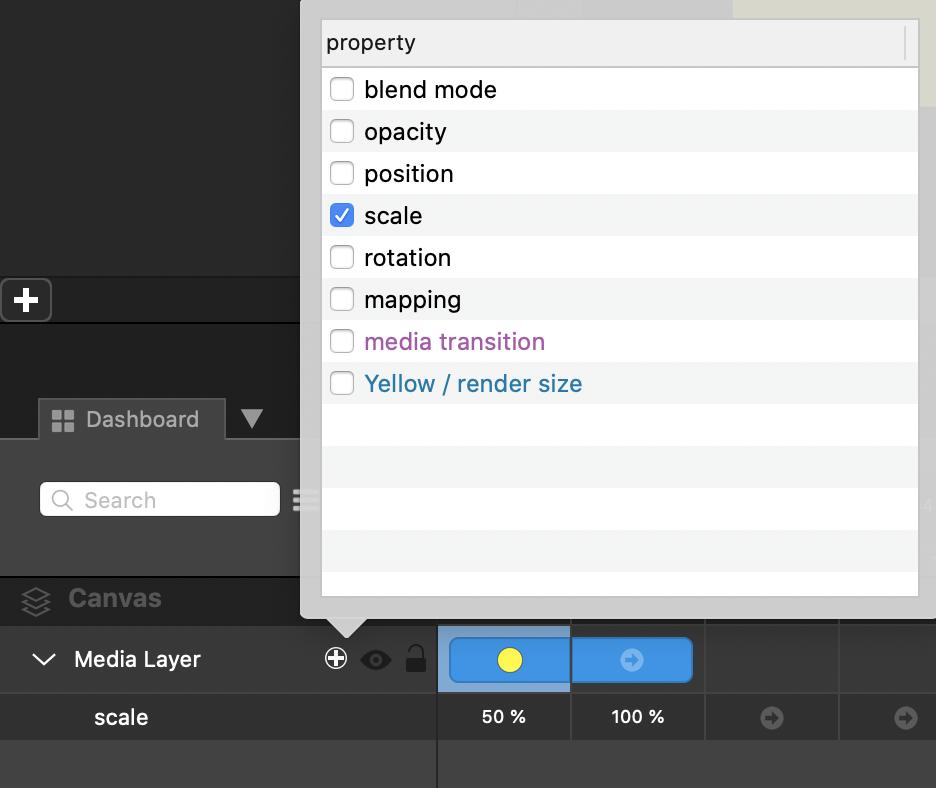Click the large plus button above Dashboard
The height and width of the screenshot is (788, 936).
pos(26,300)
